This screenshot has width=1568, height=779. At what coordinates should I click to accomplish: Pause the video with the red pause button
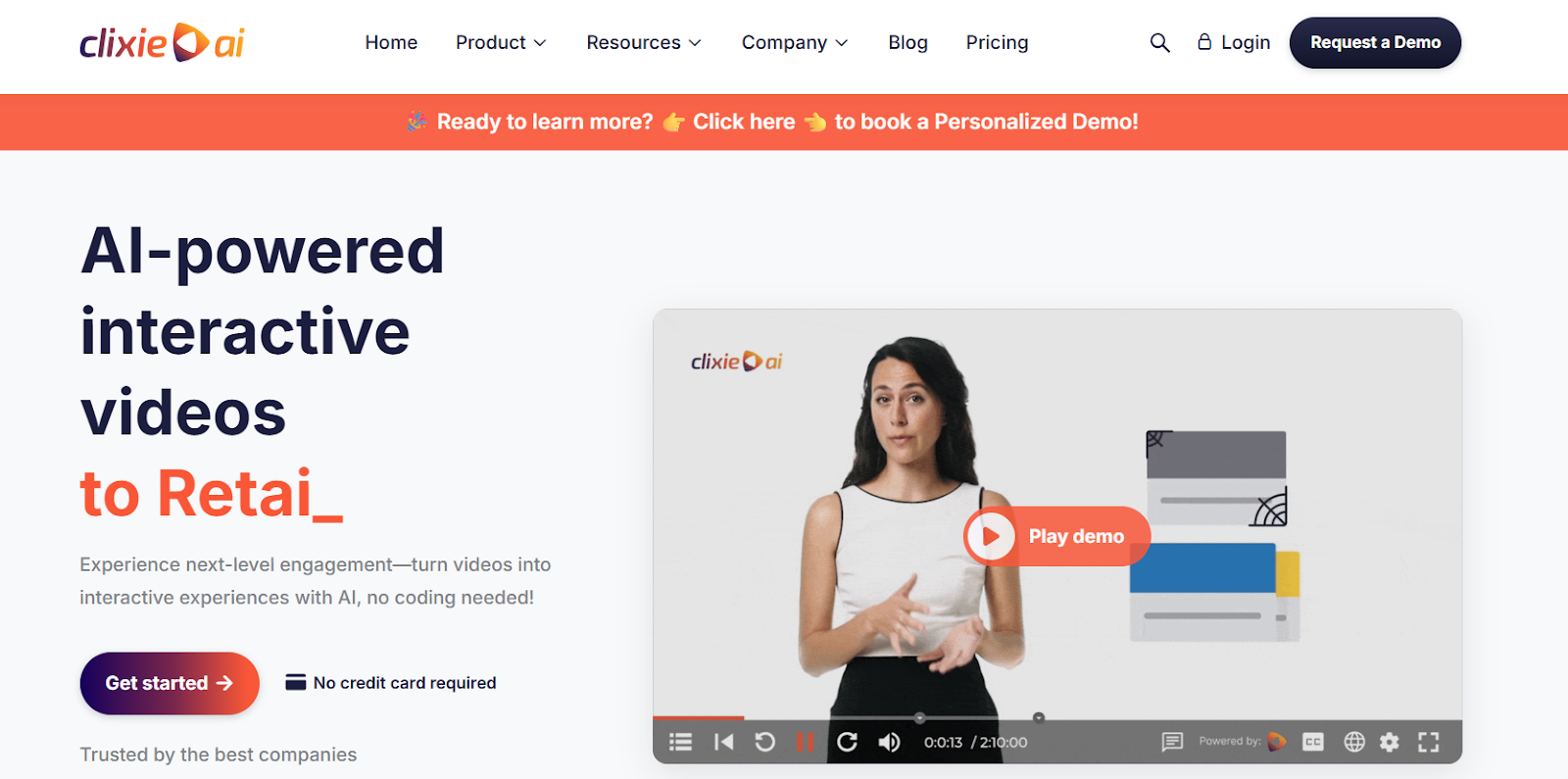click(806, 742)
